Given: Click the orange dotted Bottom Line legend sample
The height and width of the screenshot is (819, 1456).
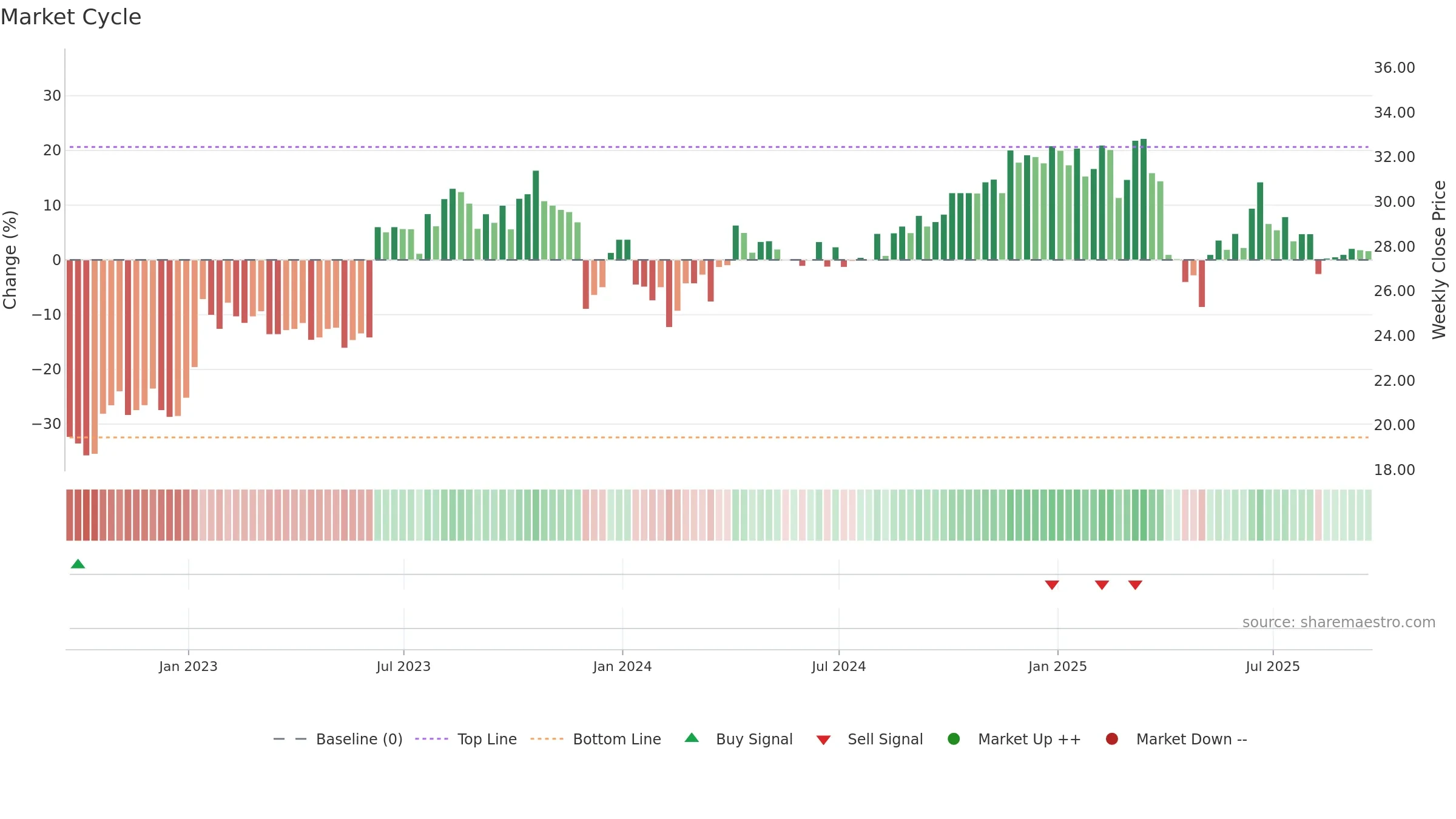Looking at the screenshot, I should pos(547,739).
